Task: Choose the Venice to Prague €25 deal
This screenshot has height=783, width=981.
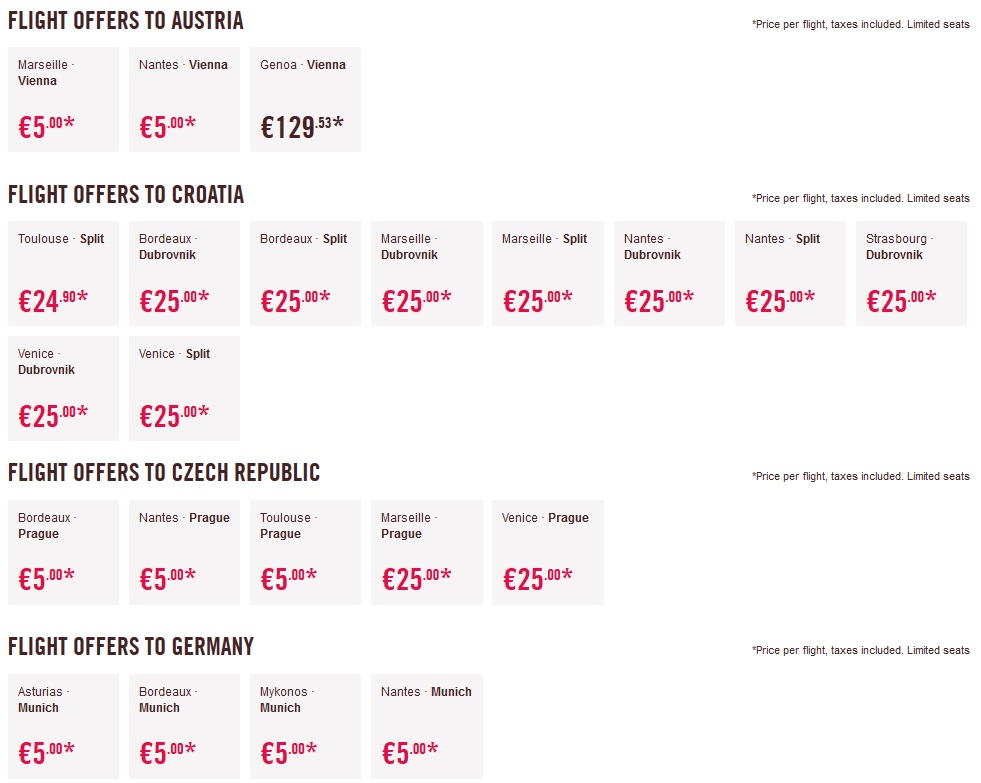Action: 548,552
